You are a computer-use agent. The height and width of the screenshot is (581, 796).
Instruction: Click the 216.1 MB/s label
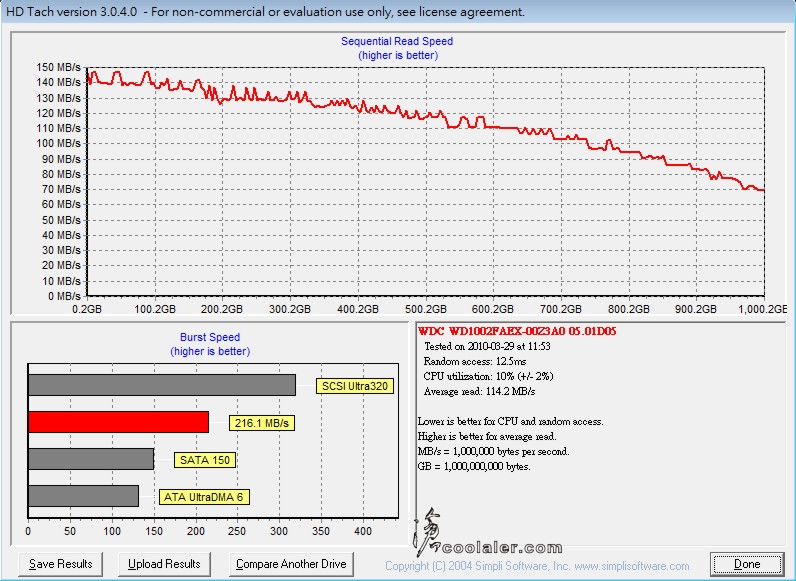pyautogui.click(x=261, y=423)
